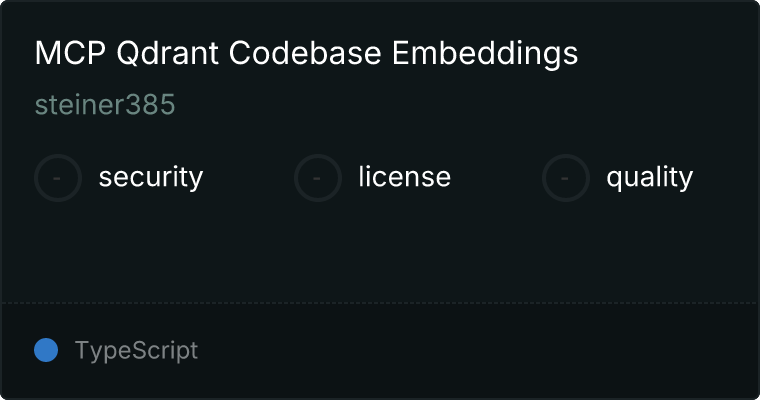Click the TypeScript language label

click(136, 351)
